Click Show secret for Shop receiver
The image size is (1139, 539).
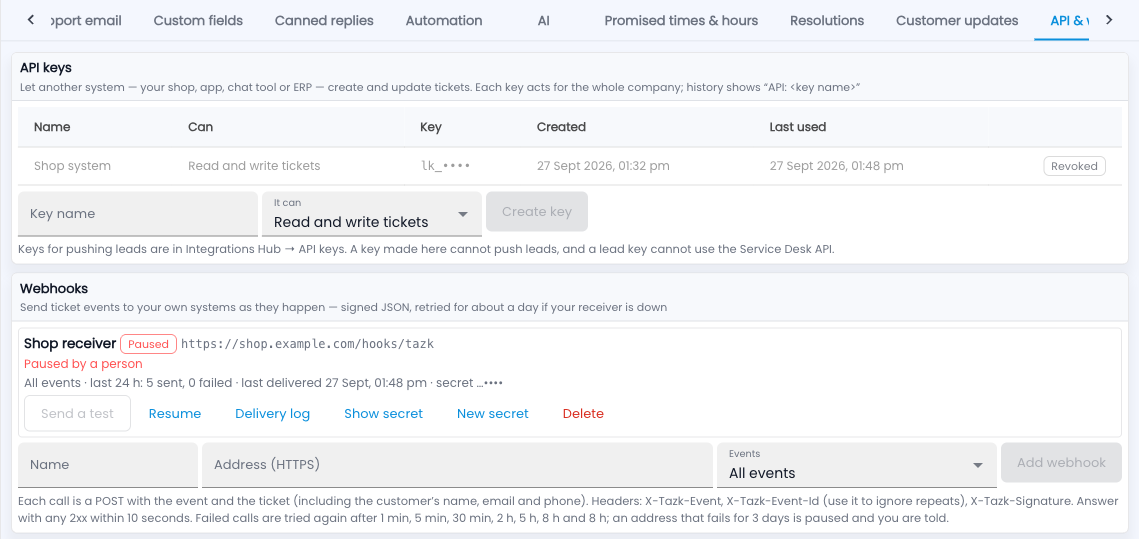(x=384, y=413)
